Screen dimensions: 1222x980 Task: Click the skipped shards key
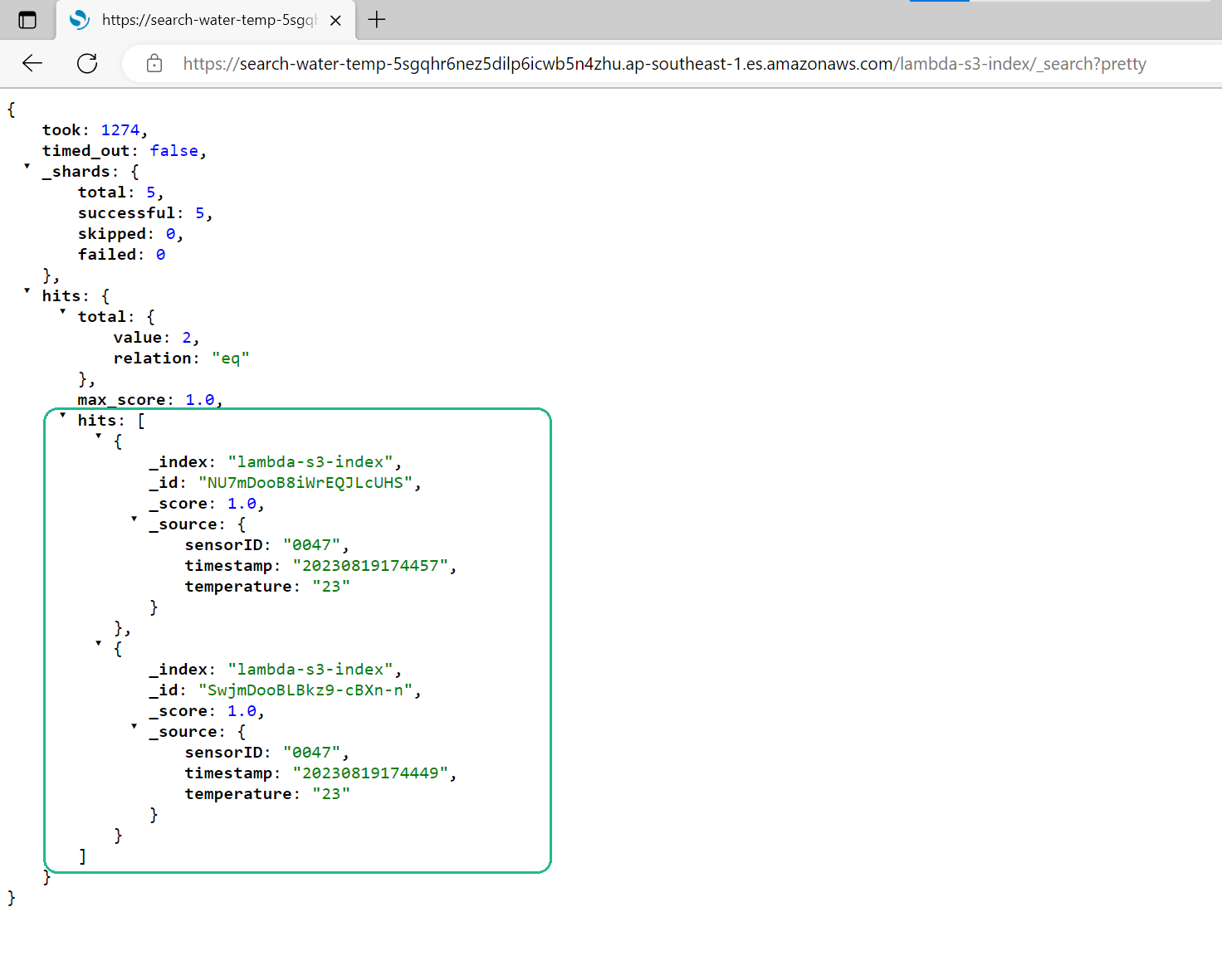[111, 234]
